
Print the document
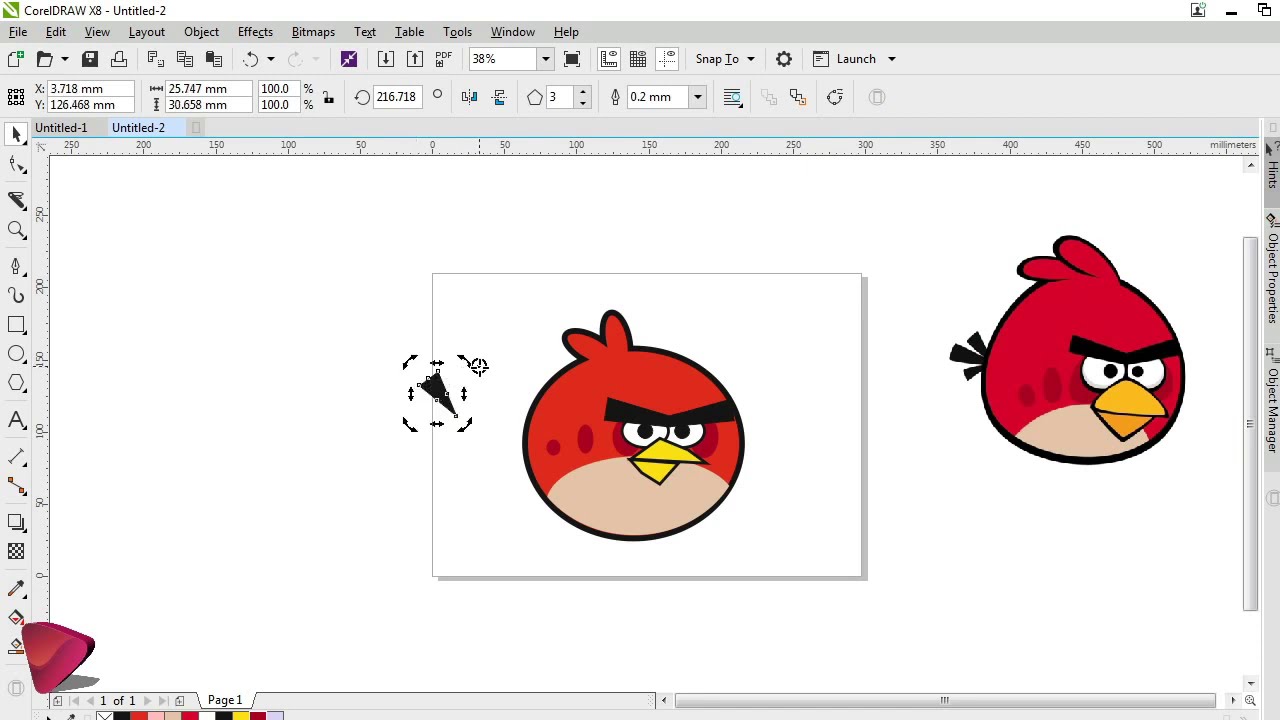point(119,59)
